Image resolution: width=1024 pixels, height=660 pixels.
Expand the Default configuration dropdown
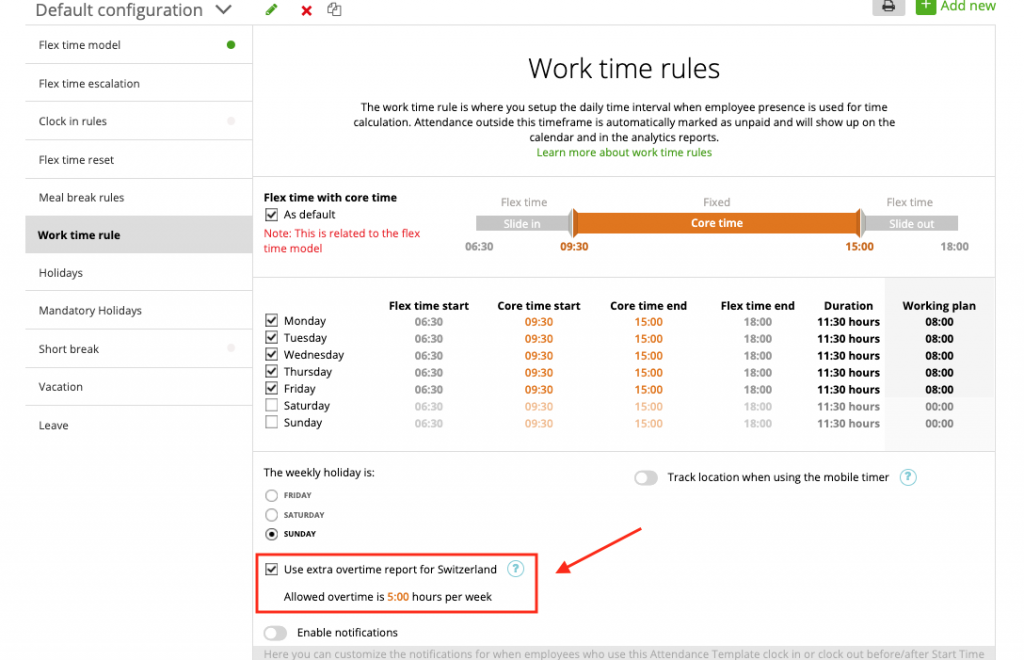[x=223, y=10]
